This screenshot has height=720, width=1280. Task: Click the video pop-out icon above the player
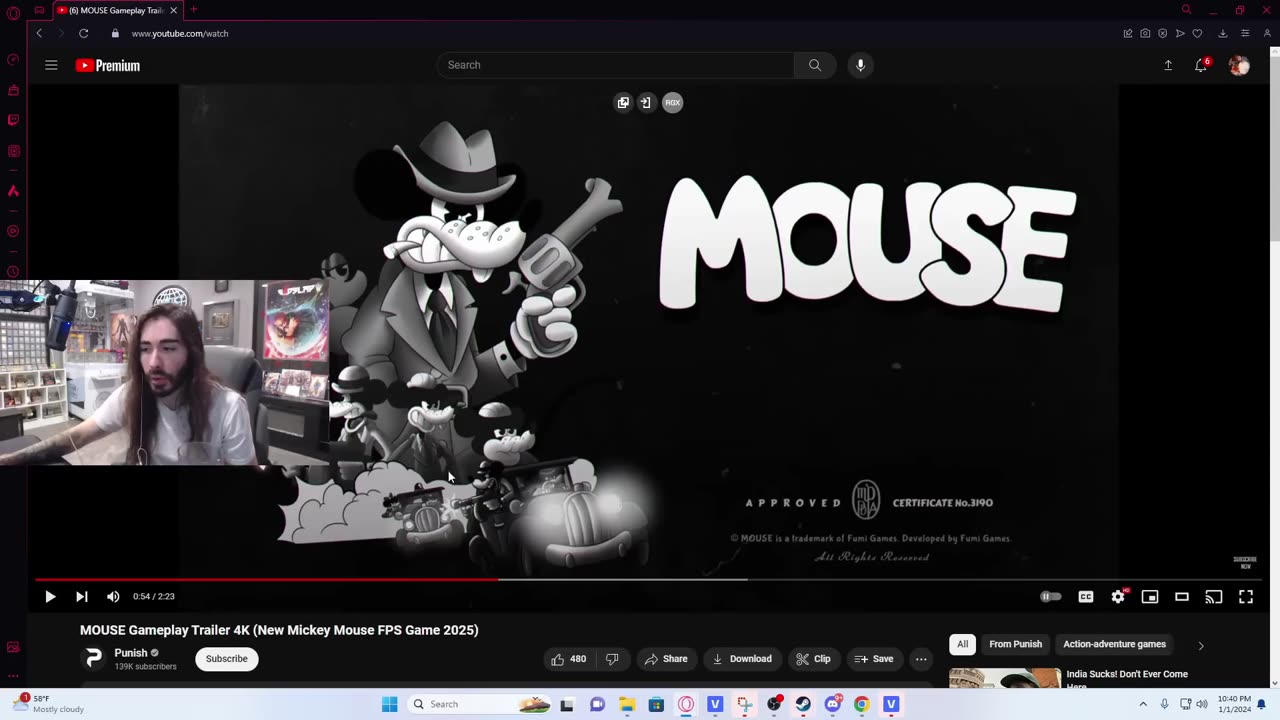coord(623,102)
